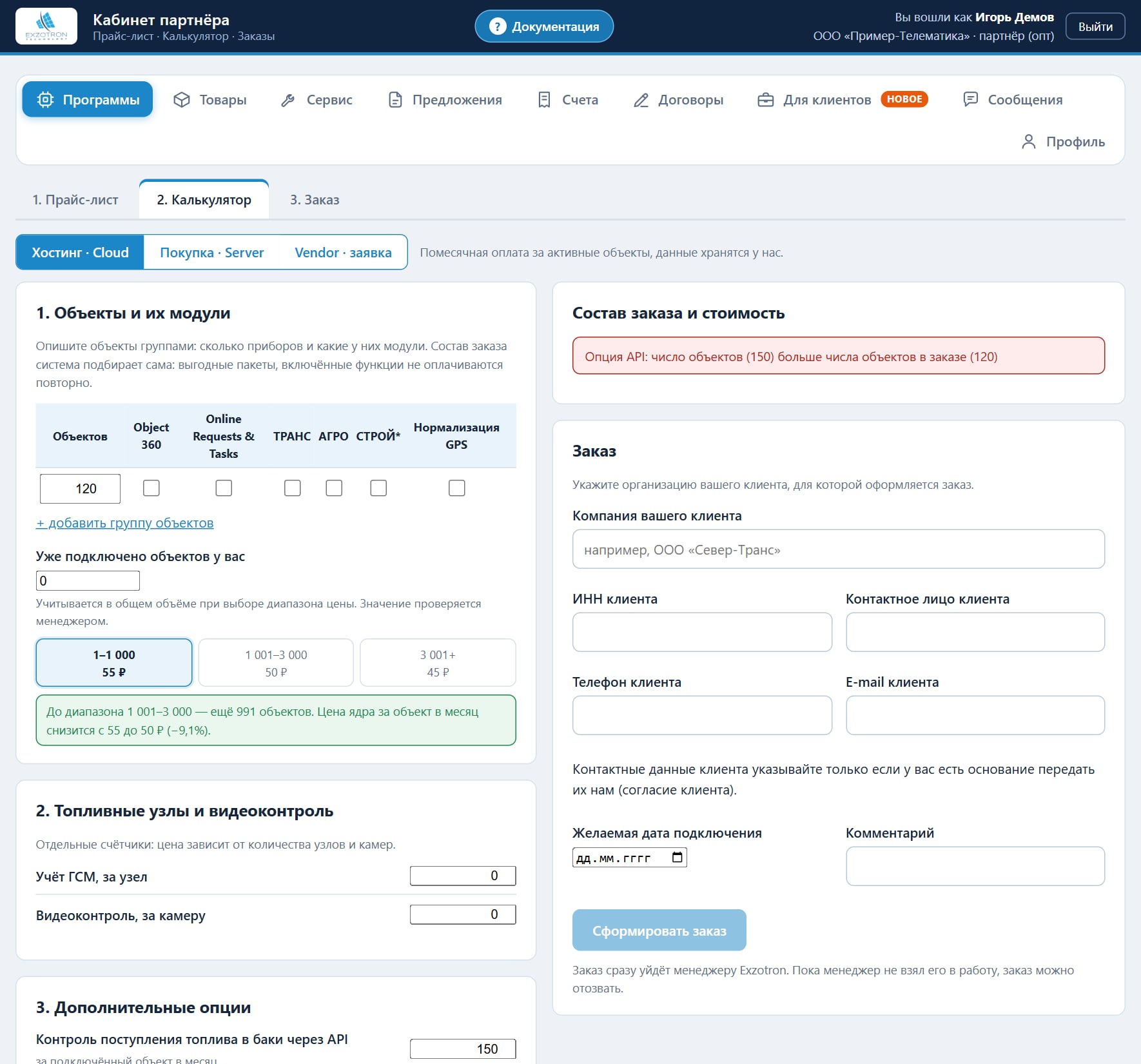Click the Профиль person icon

click(1029, 142)
